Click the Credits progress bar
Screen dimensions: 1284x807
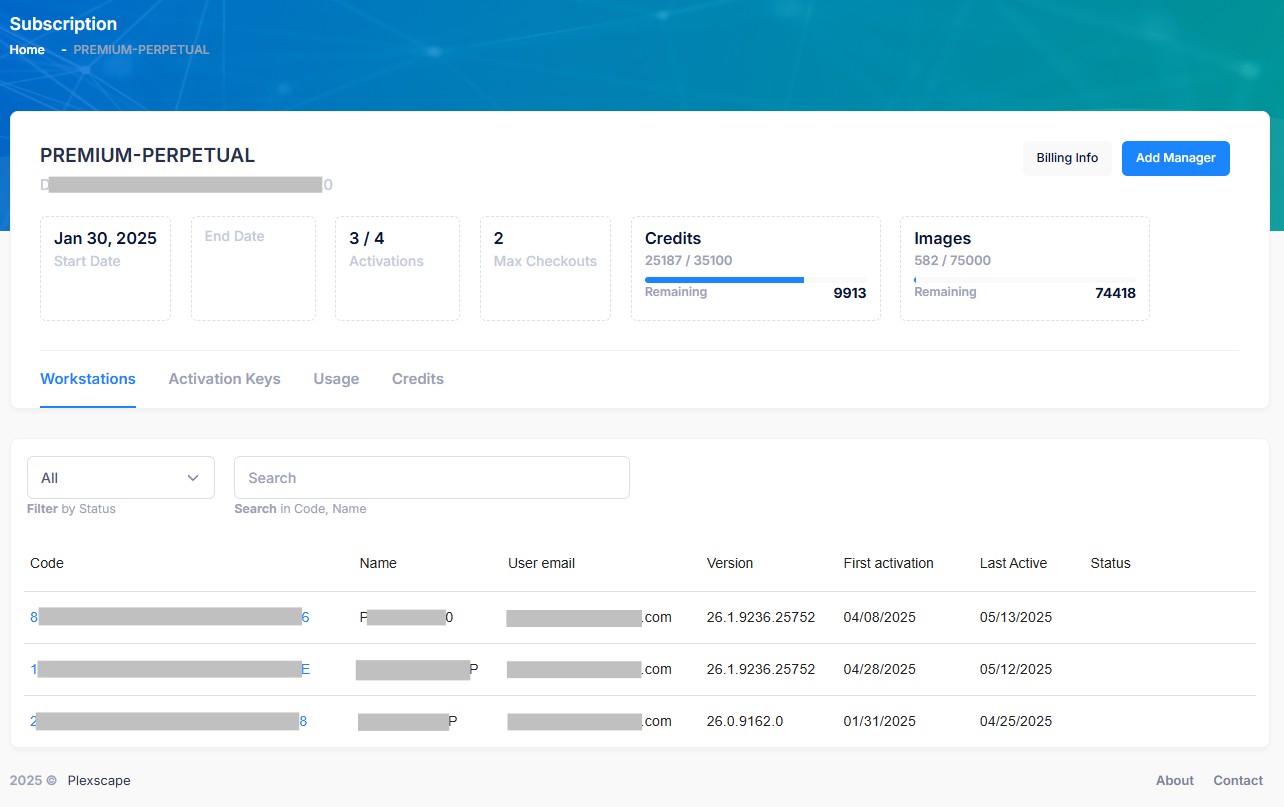[x=755, y=280]
